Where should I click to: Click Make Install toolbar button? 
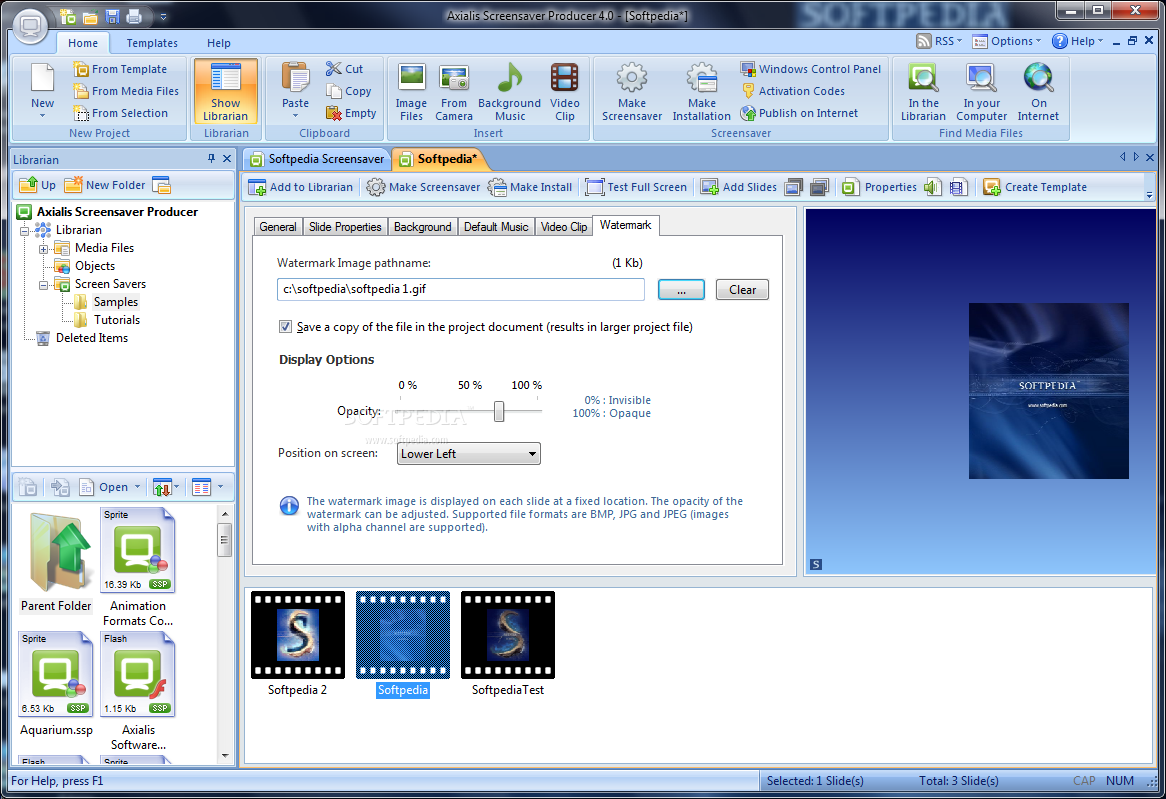[530, 187]
